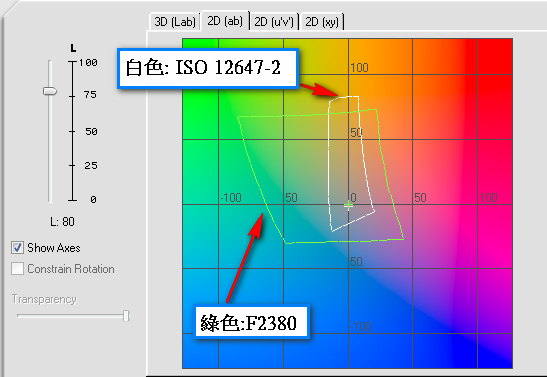Click the Transparency label
Viewport: 547px width, 377px height.
(x=44, y=299)
